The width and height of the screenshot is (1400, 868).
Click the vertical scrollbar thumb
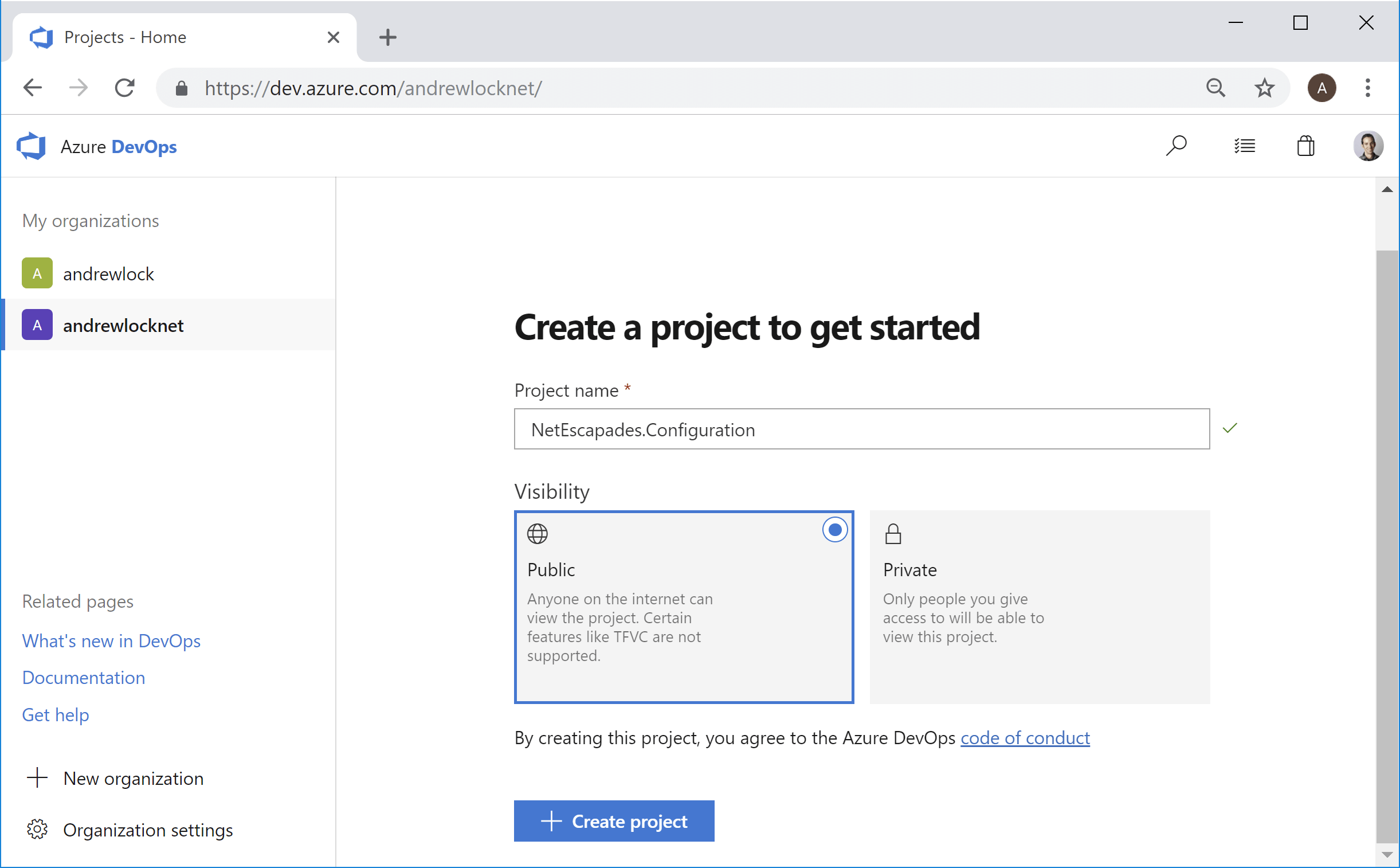tap(1387, 546)
